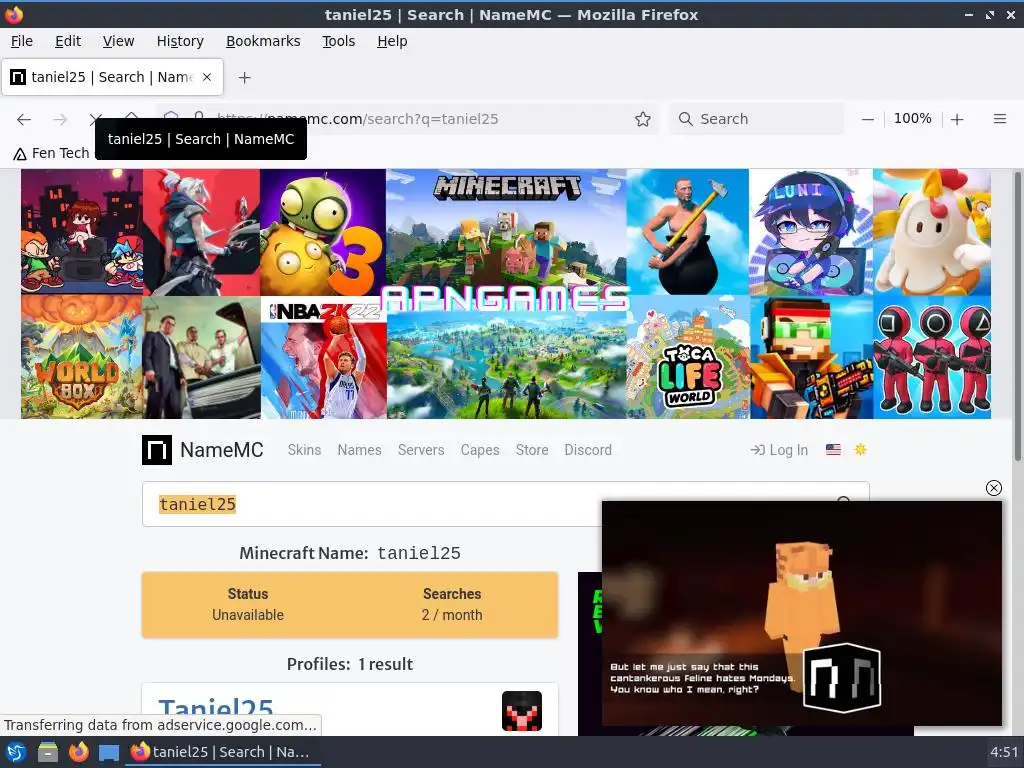Launch Firefox from taskbar icon

point(78,752)
